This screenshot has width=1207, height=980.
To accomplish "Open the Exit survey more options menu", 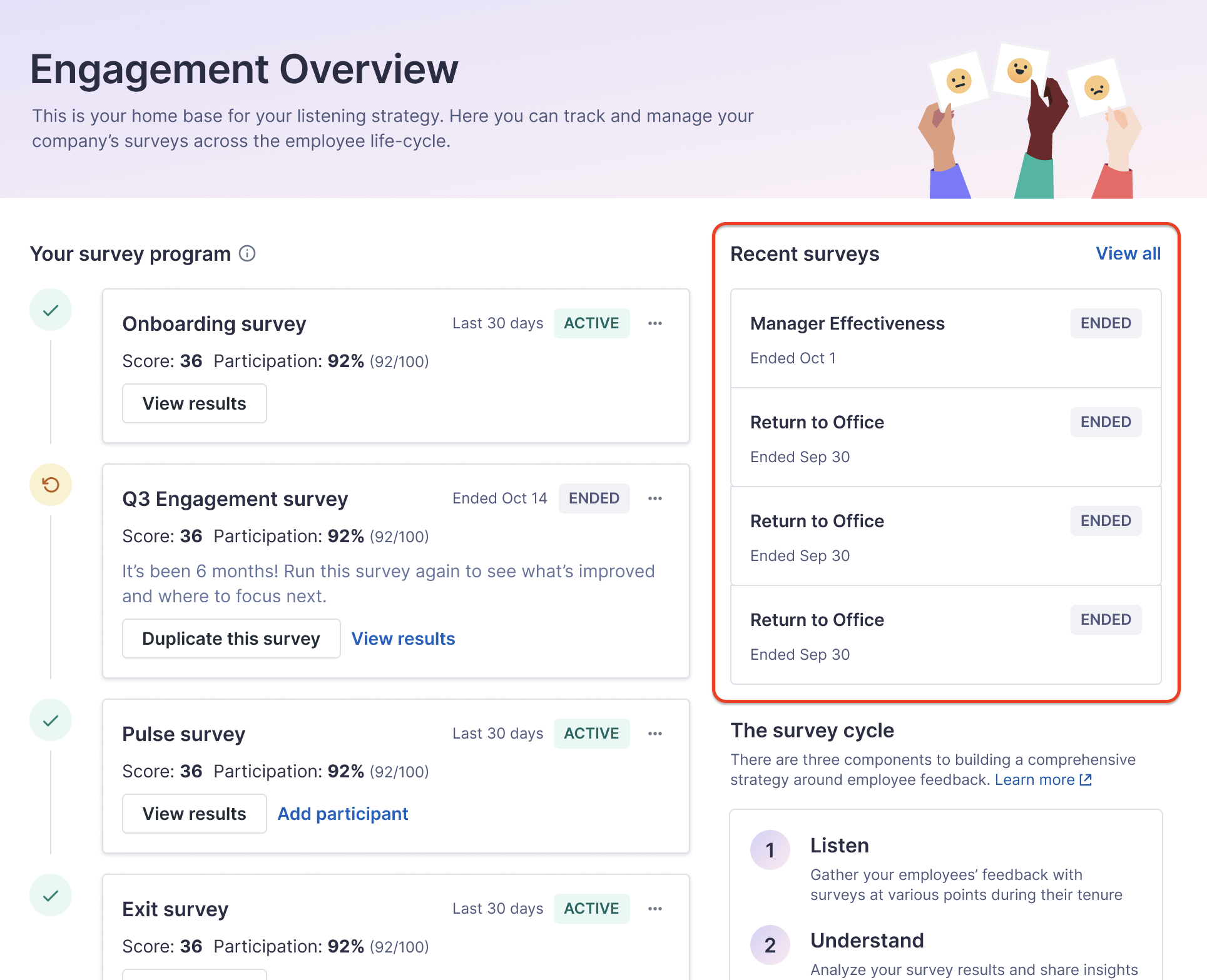I will pyautogui.click(x=654, y=909).
